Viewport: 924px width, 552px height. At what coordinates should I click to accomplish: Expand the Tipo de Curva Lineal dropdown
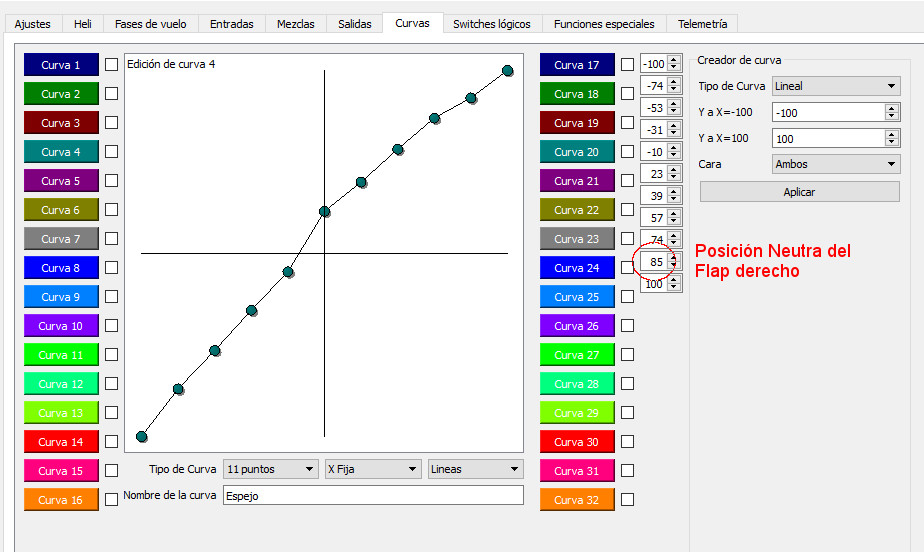tap(836, 87)
